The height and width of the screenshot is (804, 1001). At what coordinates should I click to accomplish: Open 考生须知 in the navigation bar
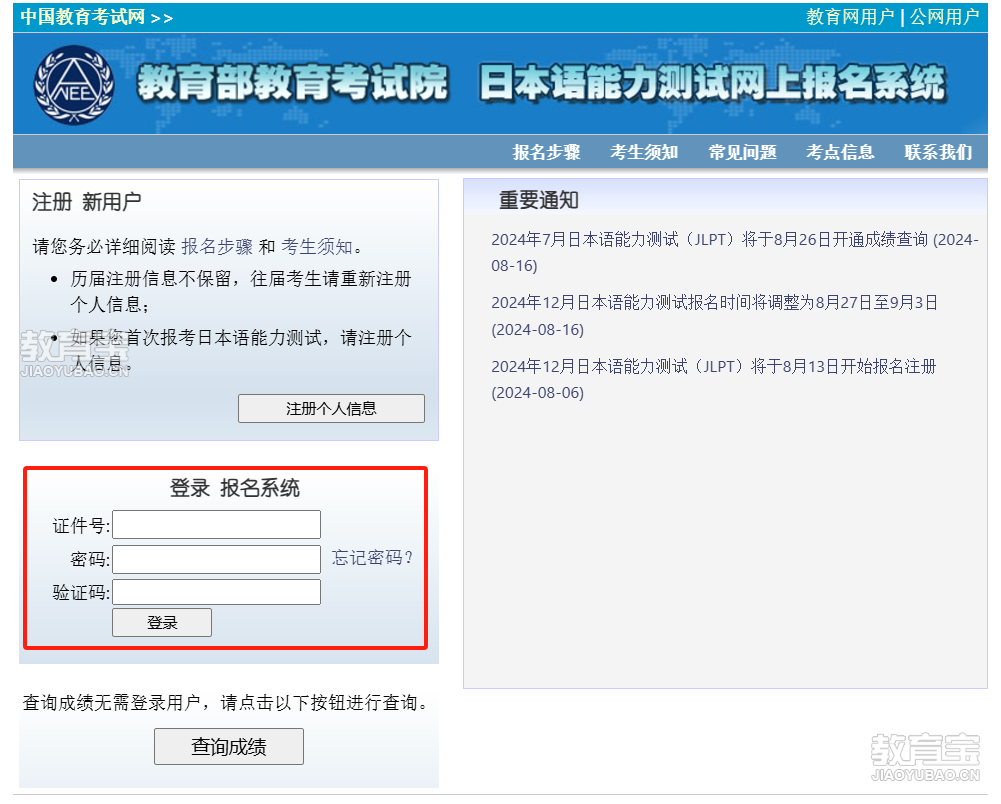(x=644, y=152)
